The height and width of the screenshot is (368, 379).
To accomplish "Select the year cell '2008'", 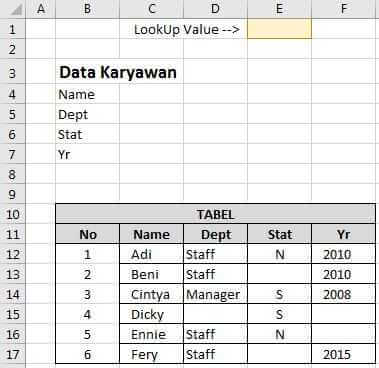I will pos(343,294).
